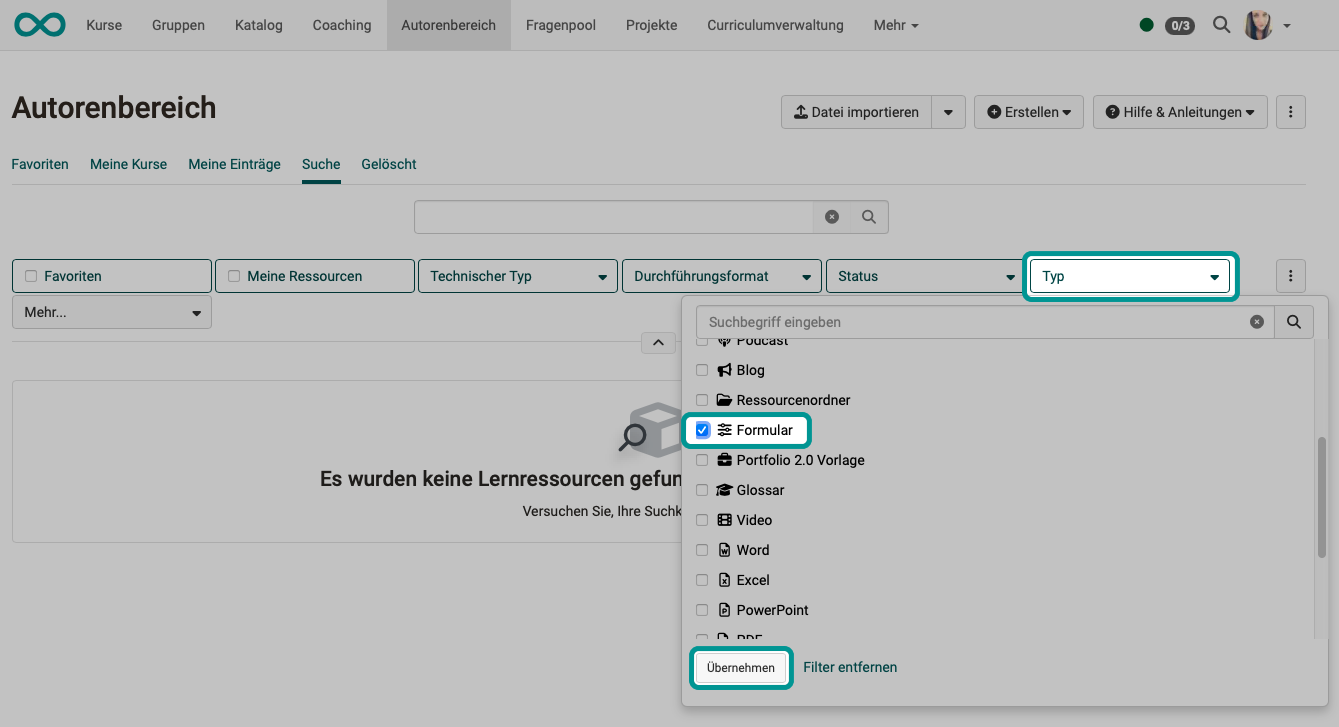Switch to the Gelöscht tab
The height and width of the screenshot is (727, 1339).
point(388,163)
